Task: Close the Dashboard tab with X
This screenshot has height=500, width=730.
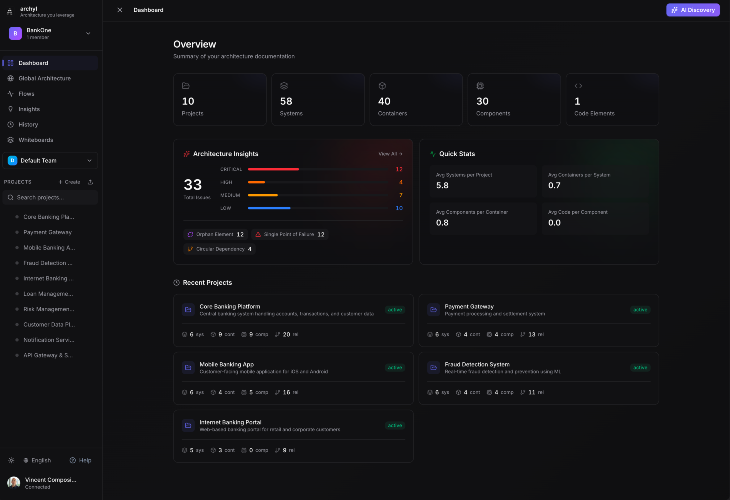Action: [x=120, y=10]
